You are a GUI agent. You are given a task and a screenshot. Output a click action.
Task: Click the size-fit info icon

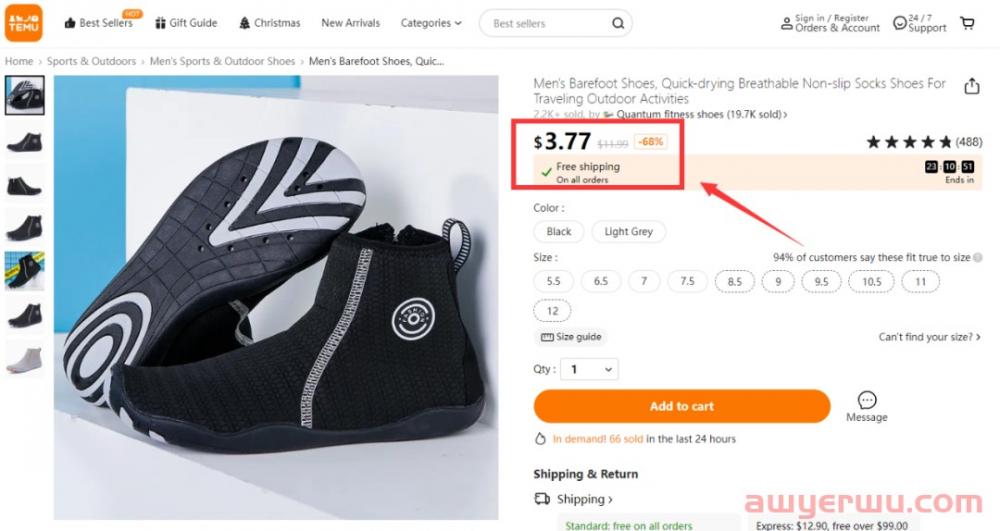coord(978,258)
